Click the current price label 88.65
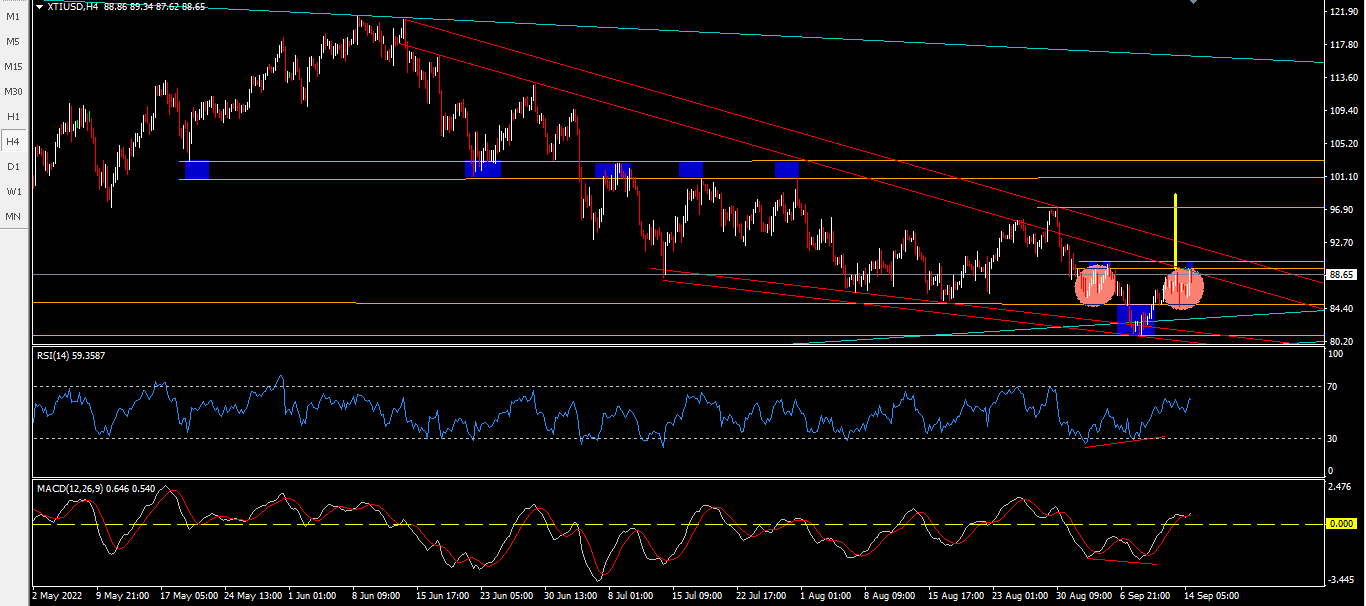 pos(1340,274)
